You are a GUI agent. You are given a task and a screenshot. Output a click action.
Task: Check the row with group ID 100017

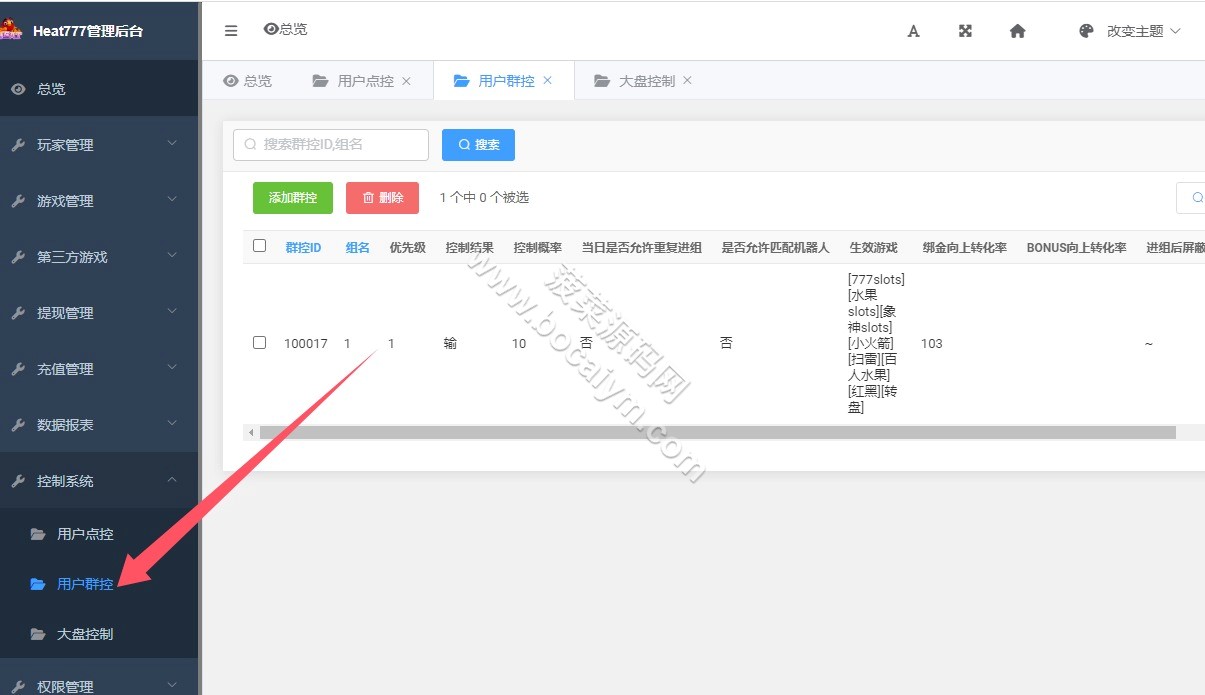point(260,343)
